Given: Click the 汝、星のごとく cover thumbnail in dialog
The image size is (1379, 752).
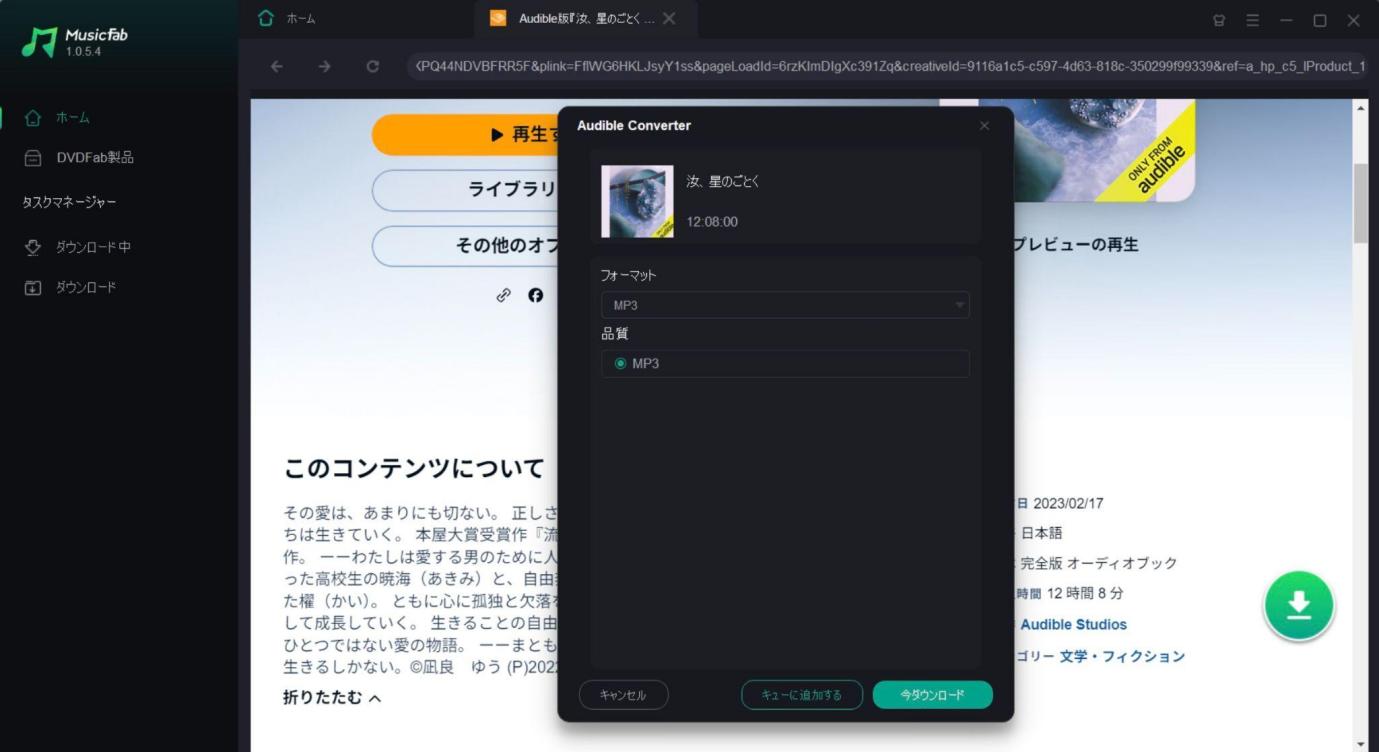Looking at the screenshot, I should [637, 201].
